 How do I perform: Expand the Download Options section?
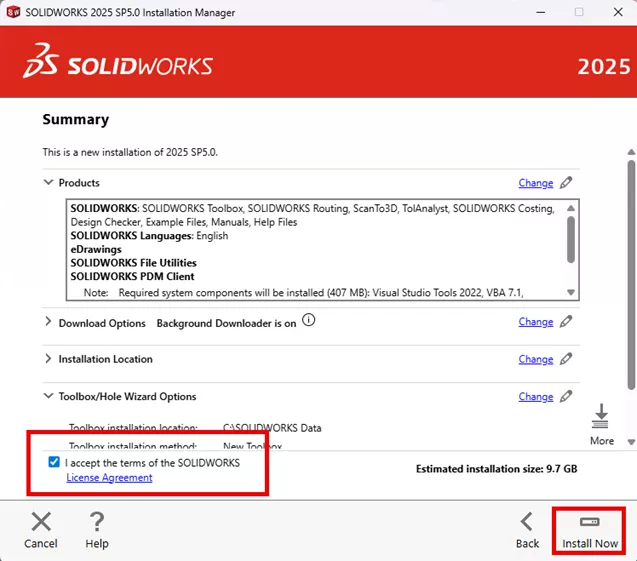(x=48, y=322)
